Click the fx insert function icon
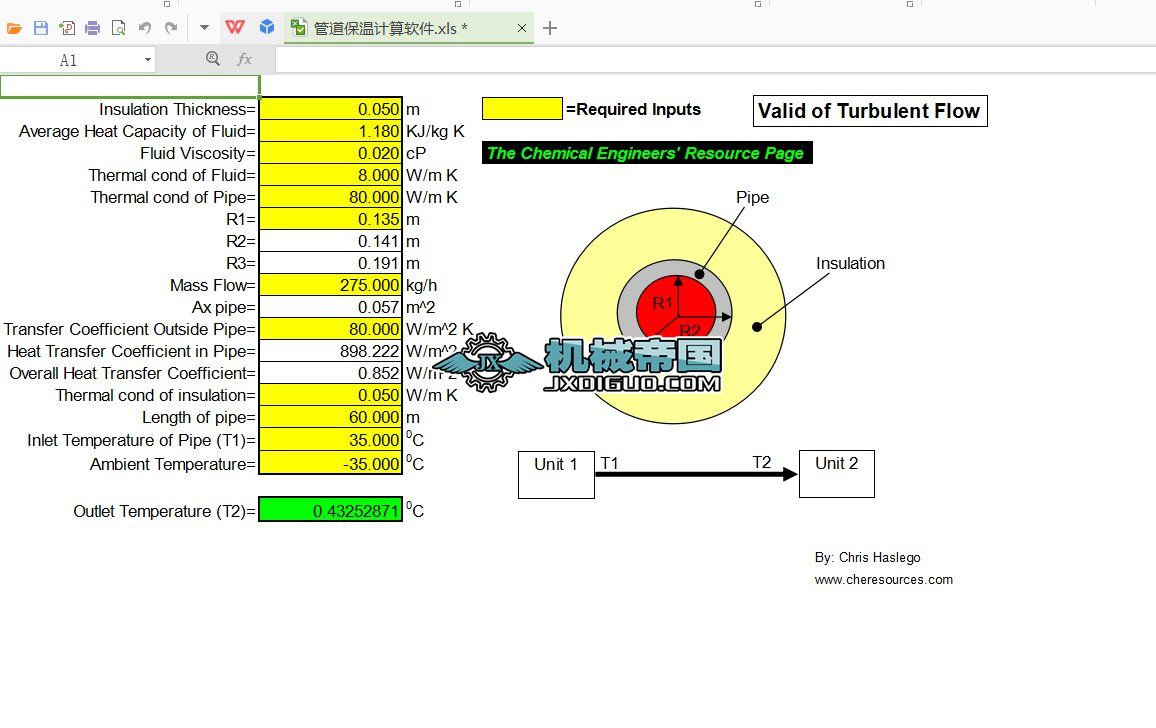The height and width of the screenshot is (728, 1156). click(244, 60)
